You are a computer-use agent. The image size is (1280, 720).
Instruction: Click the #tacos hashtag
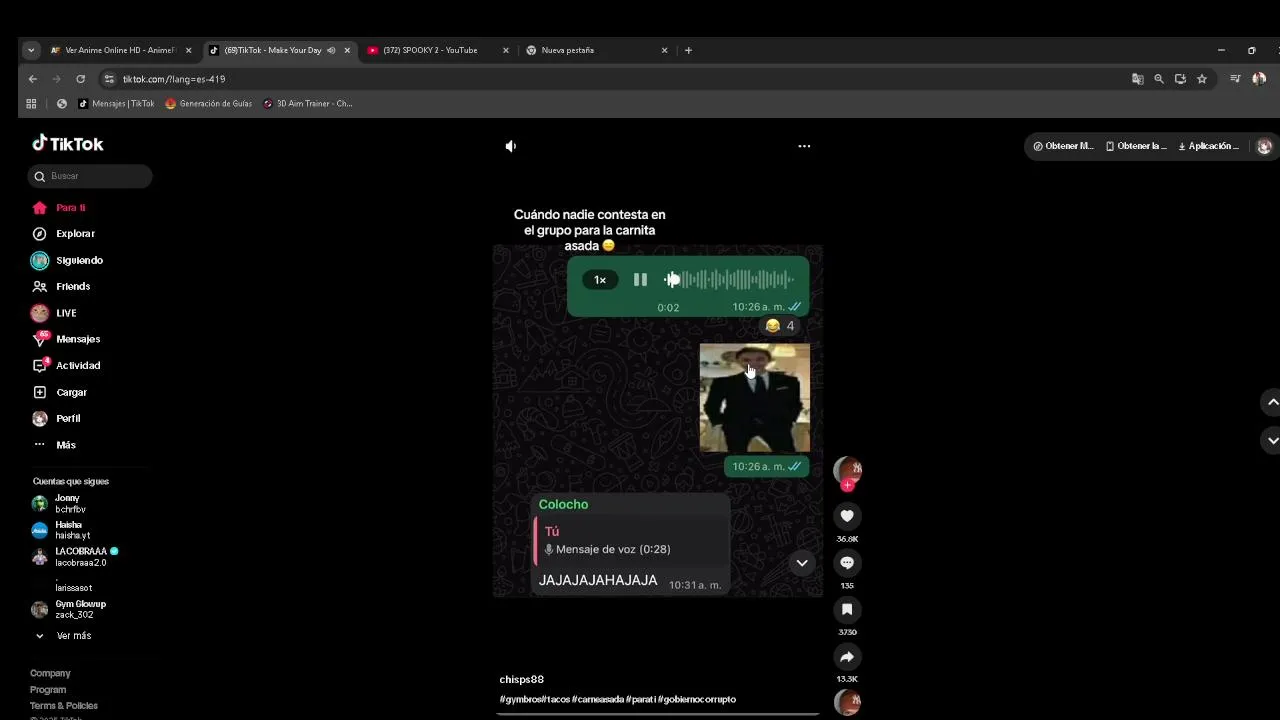point(556,699)
